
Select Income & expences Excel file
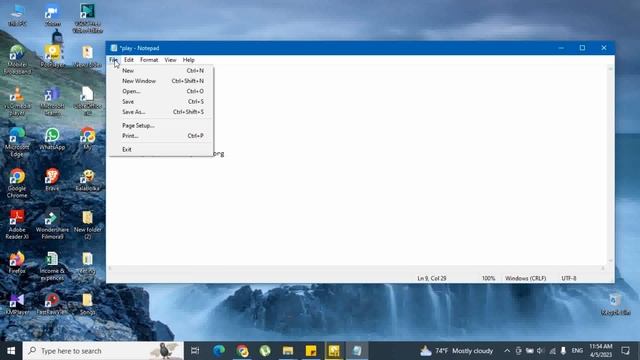click(52, 266)
